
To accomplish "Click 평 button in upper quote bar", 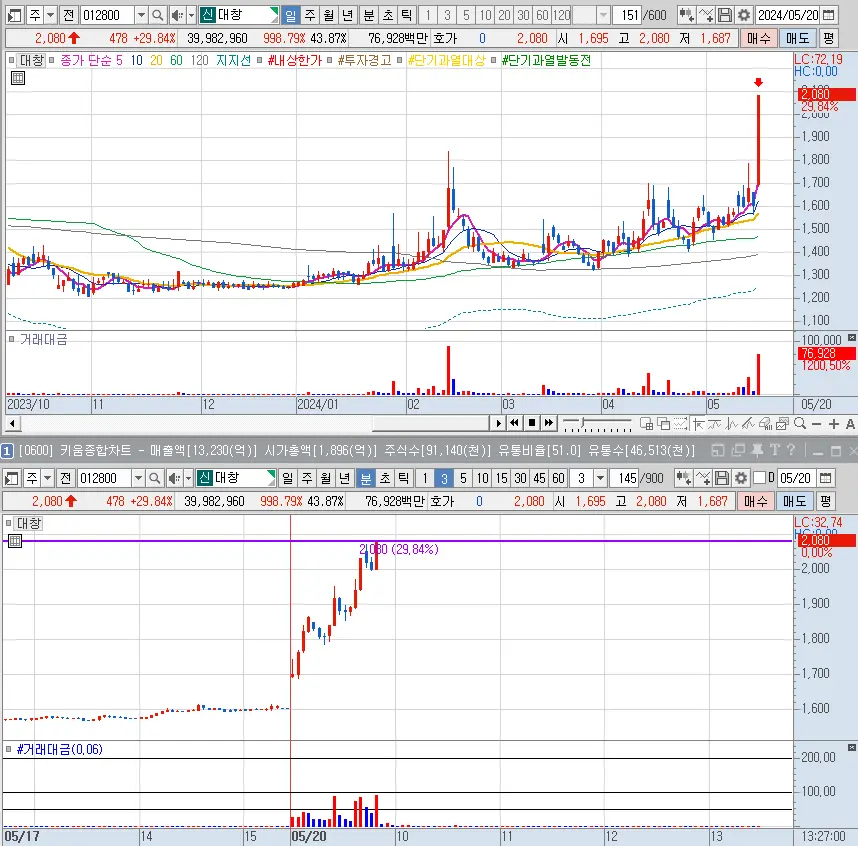I will 828,38.
